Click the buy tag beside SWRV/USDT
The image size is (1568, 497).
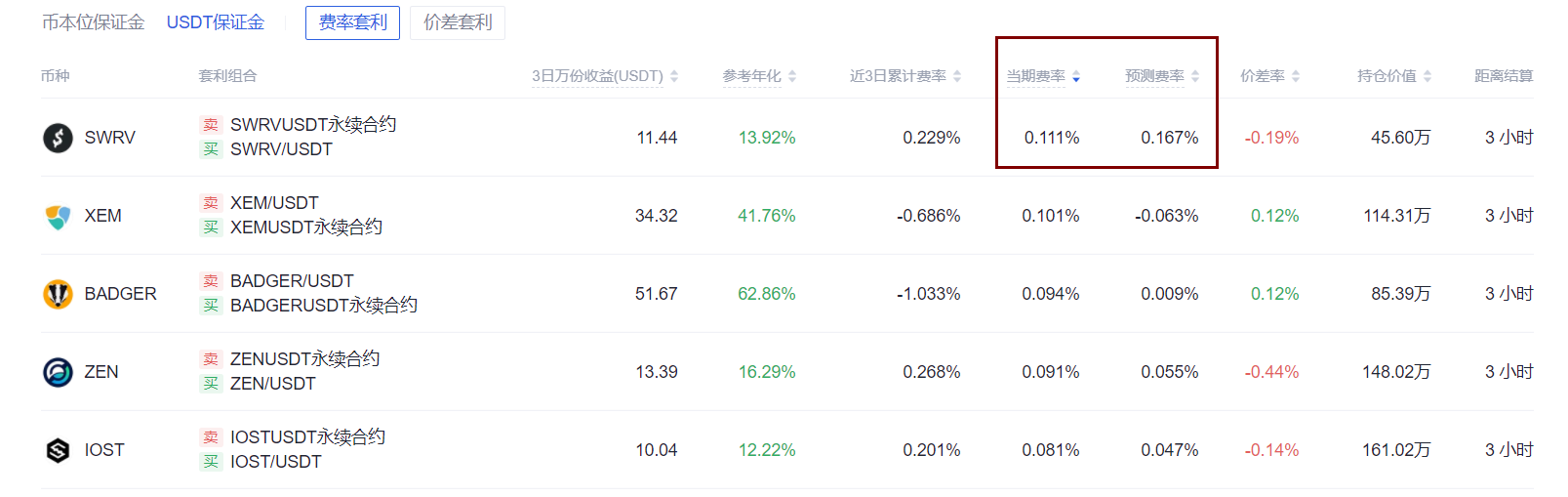coord(211,149)
